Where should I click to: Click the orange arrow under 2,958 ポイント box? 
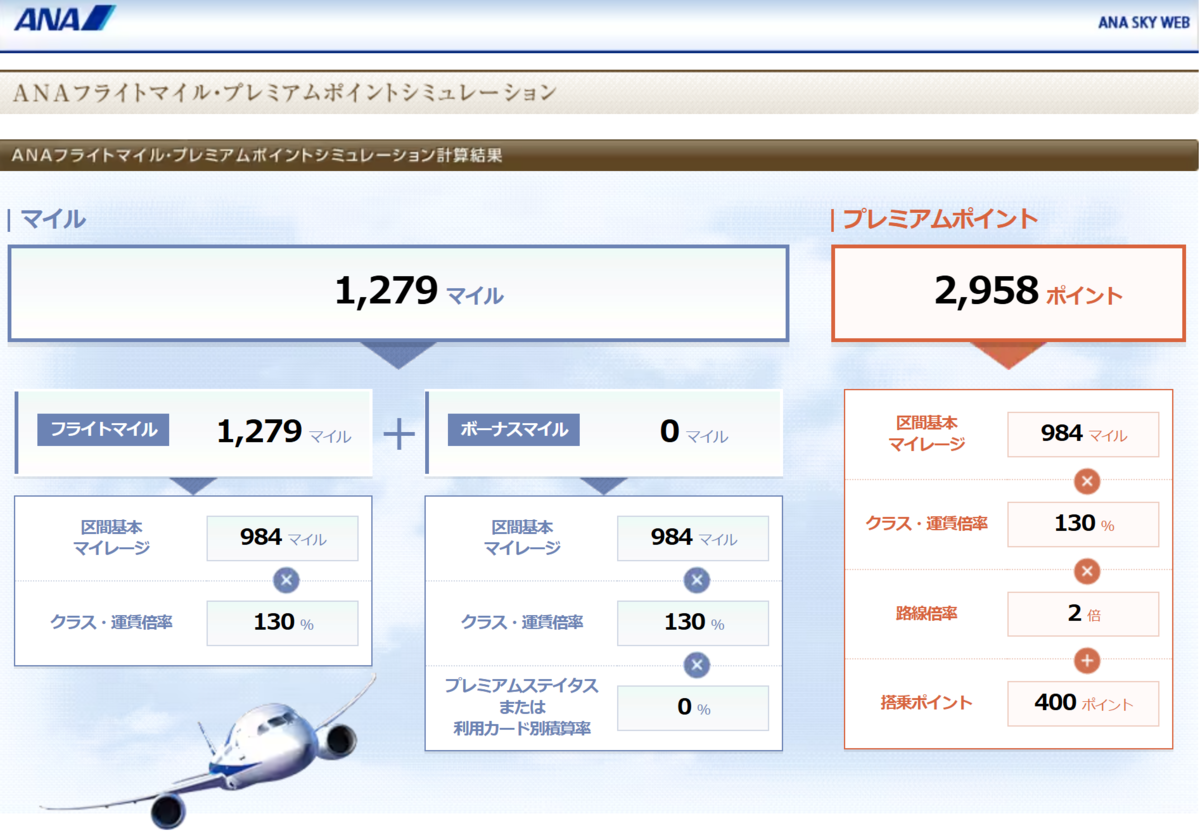[x=1008, y=354]
